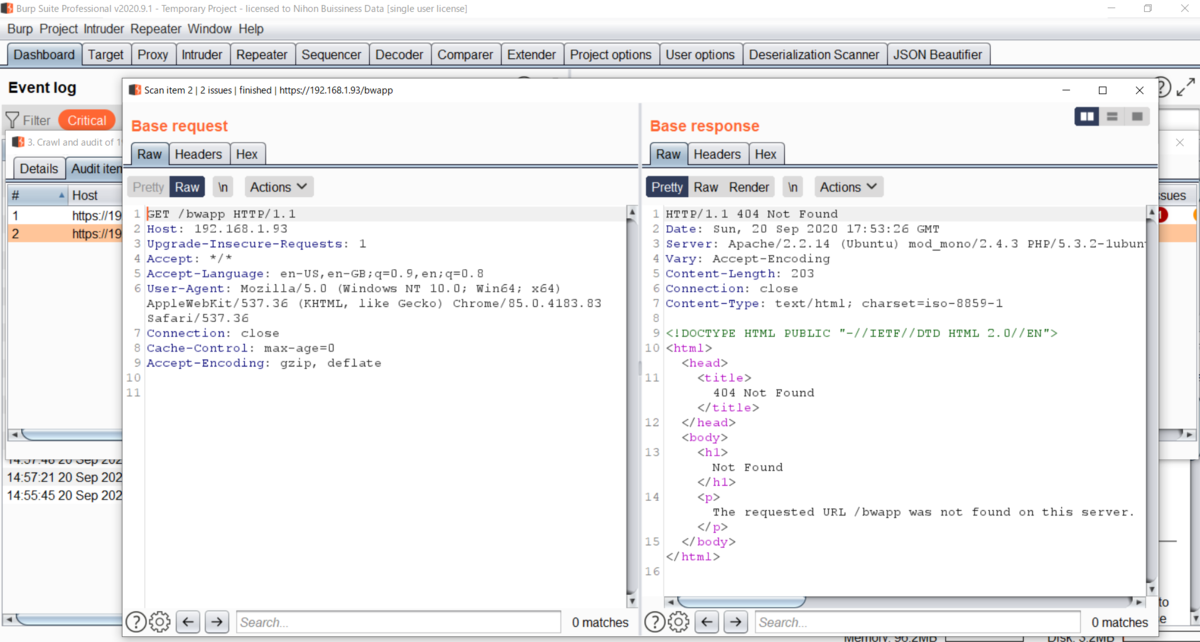Select stacked rows layout icon in scan item window
The width and height of the screenshot is (1200, 642).
click(1112, 117)
